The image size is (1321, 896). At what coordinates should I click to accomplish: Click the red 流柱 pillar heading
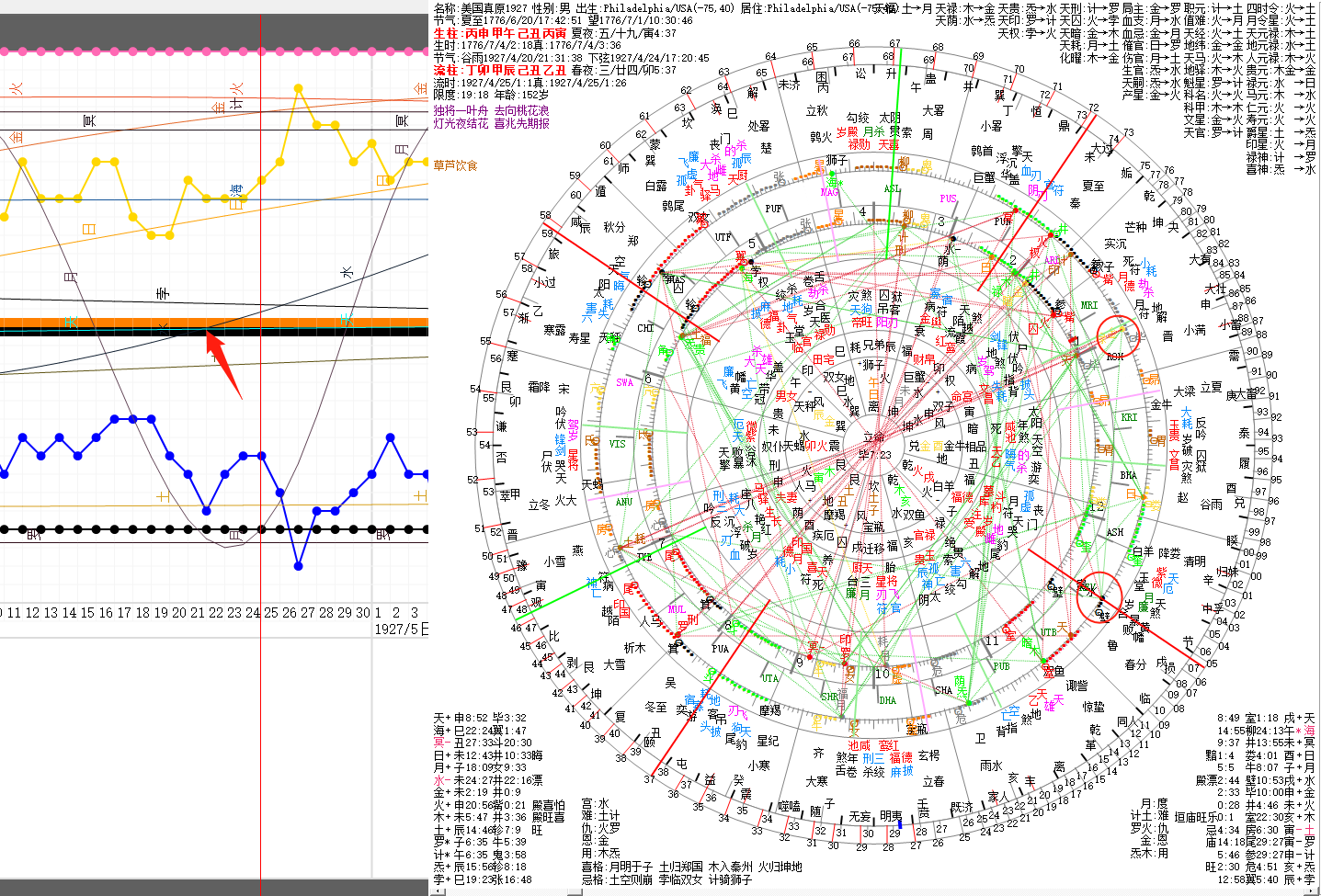click(445, 70)
